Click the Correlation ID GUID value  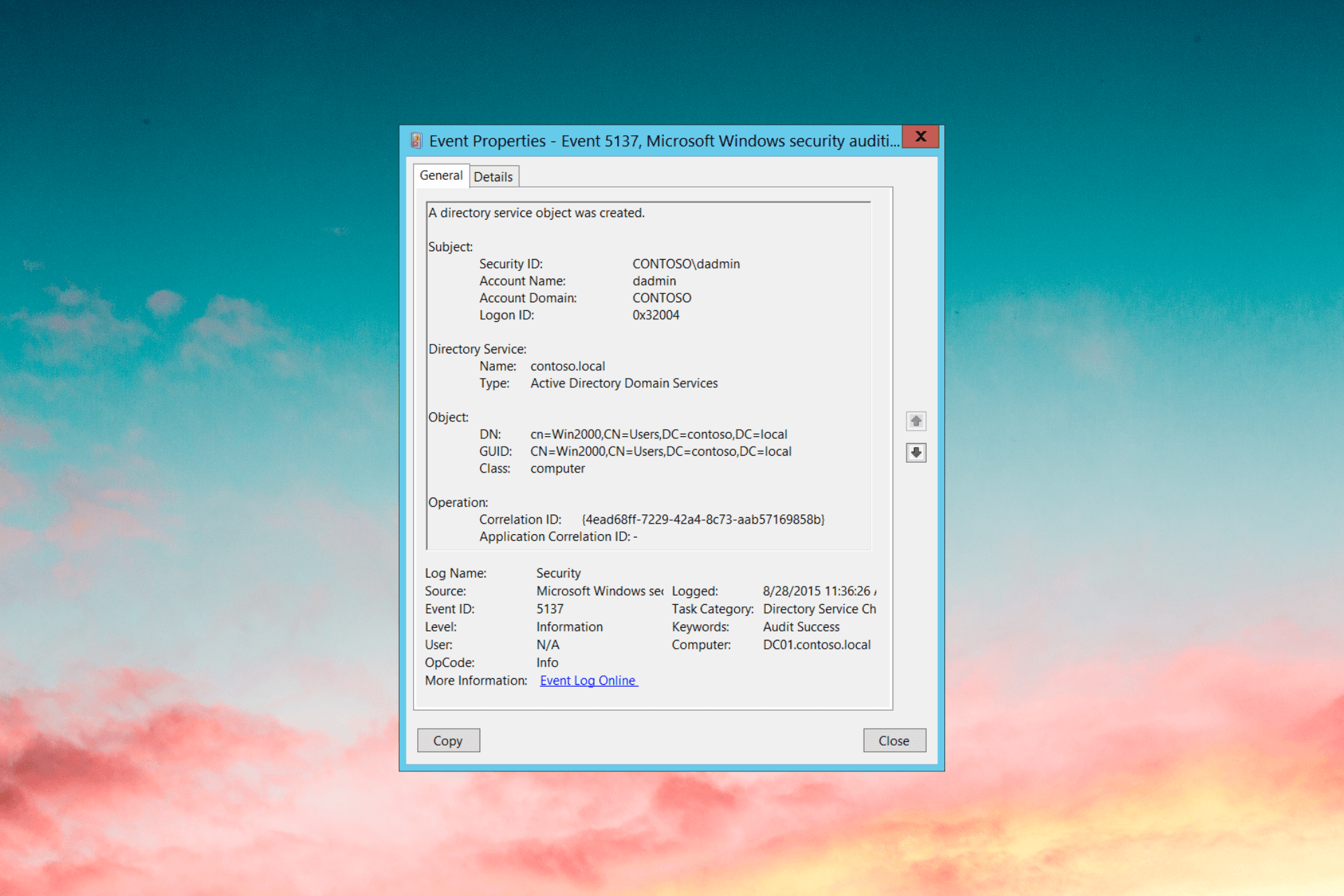(703, 519)
